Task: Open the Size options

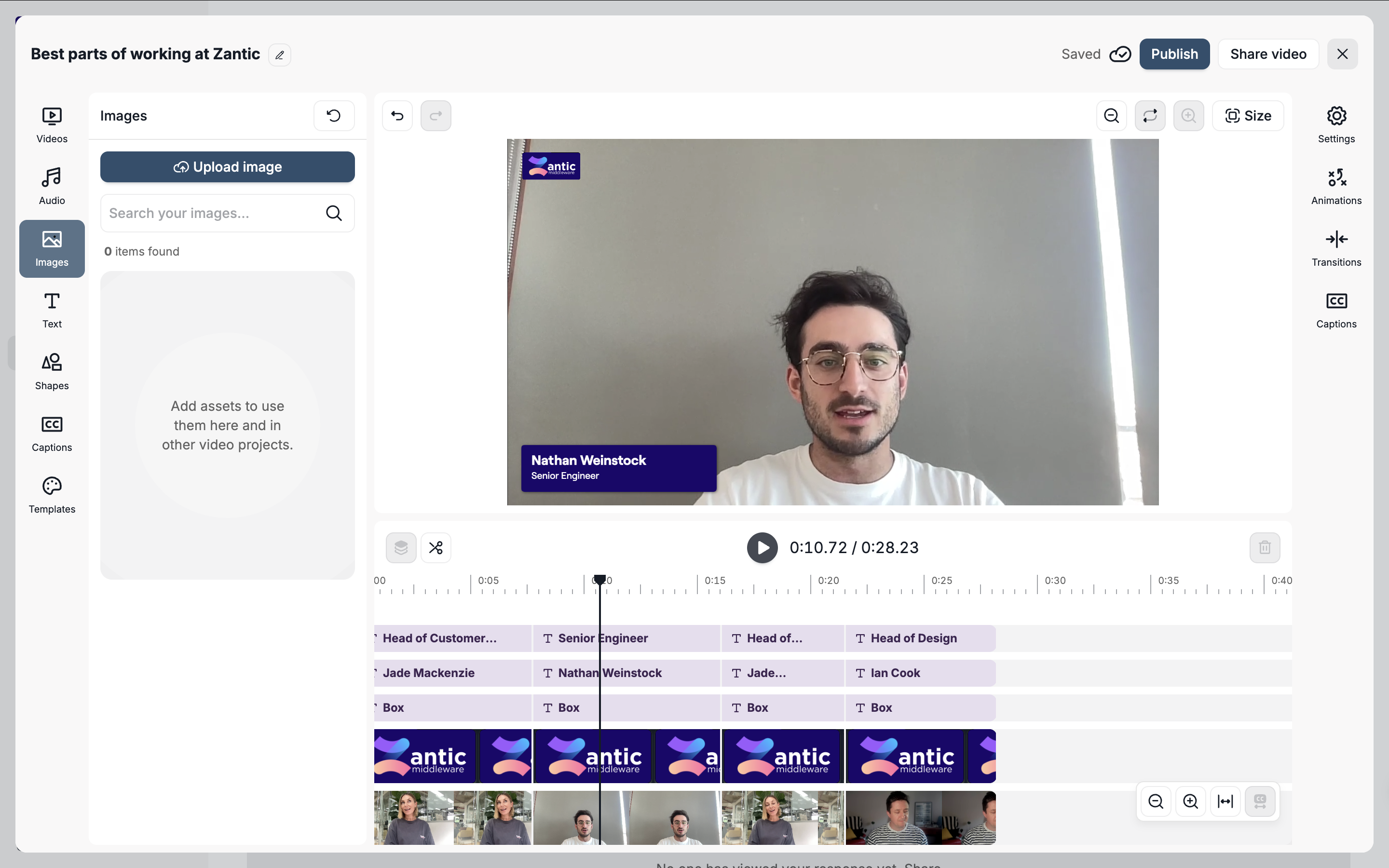Action: coord(1248,116)
